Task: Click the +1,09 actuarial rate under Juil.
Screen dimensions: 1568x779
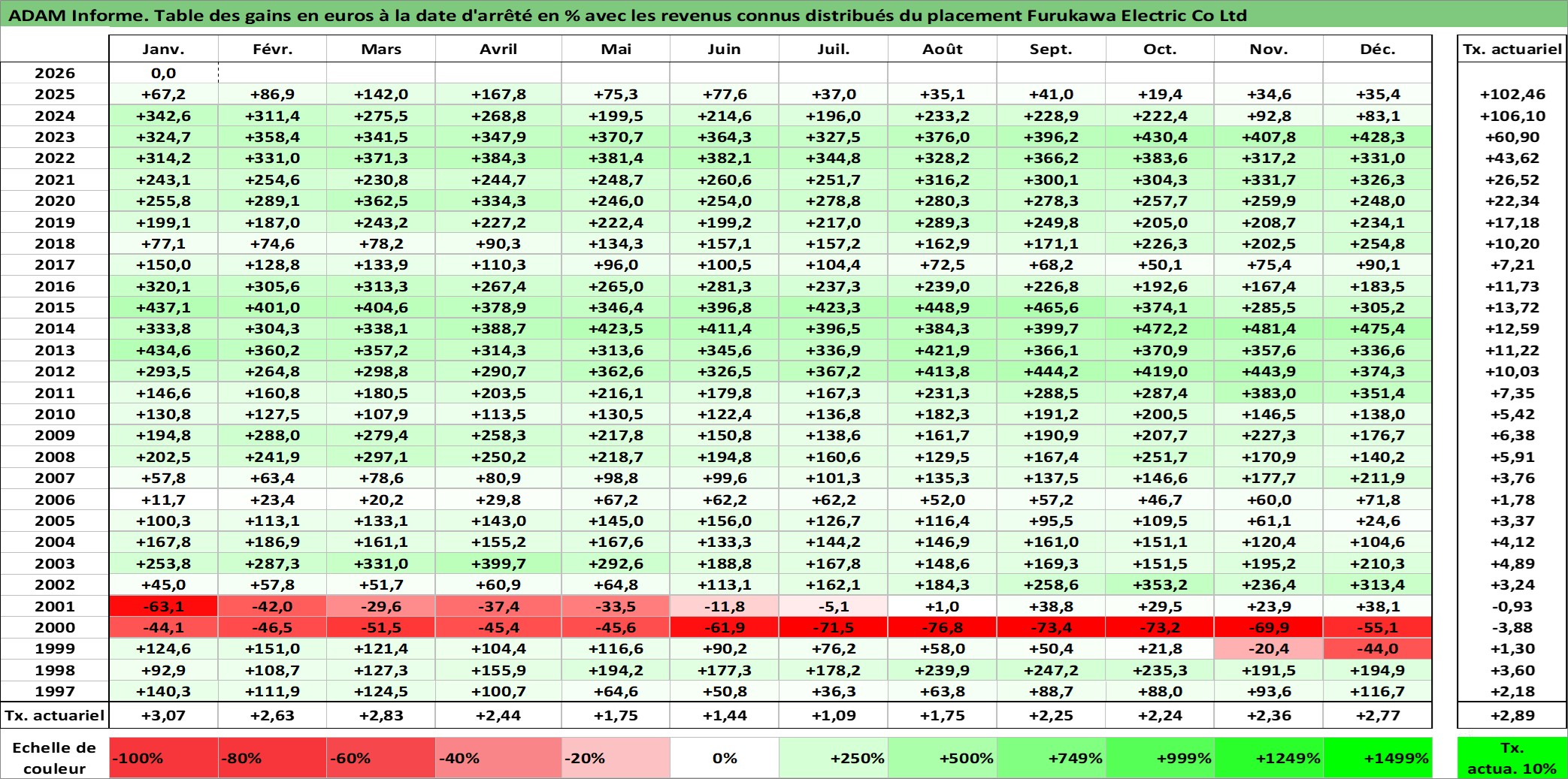Action: tap(834, 715)
